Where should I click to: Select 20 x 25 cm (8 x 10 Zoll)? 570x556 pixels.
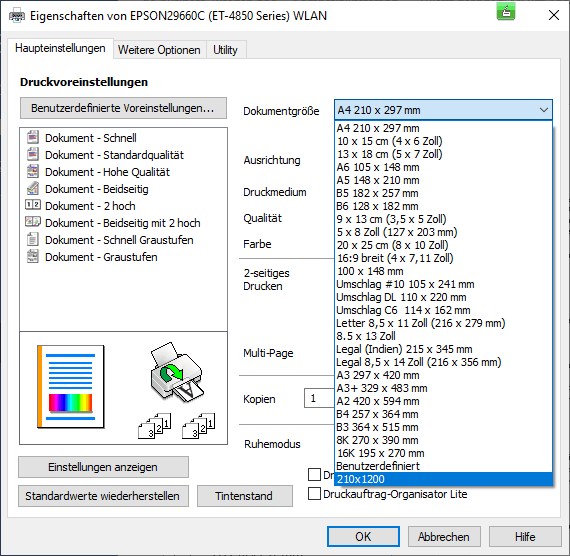[443, 245]
